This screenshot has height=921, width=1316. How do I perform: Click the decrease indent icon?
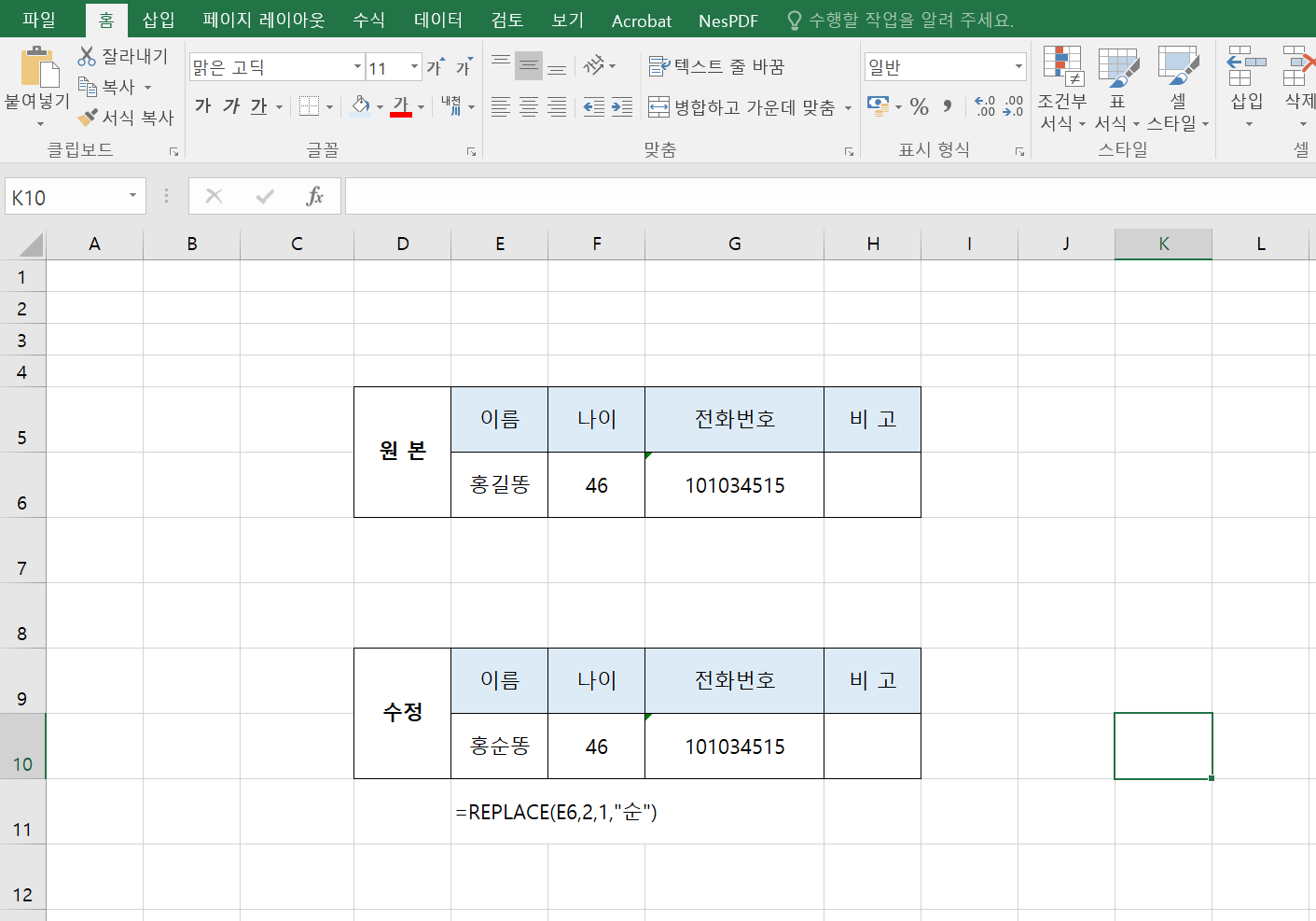click(594, 107)
